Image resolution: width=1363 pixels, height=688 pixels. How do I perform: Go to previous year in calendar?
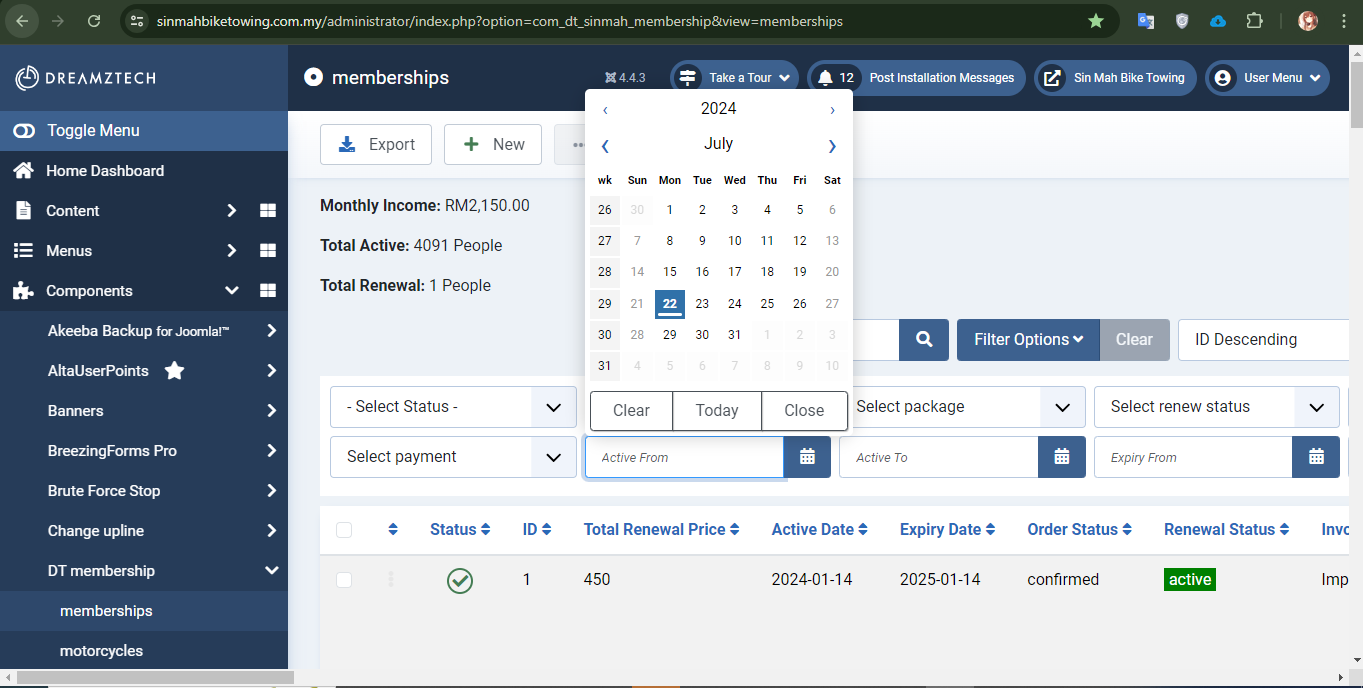(605, 110)
